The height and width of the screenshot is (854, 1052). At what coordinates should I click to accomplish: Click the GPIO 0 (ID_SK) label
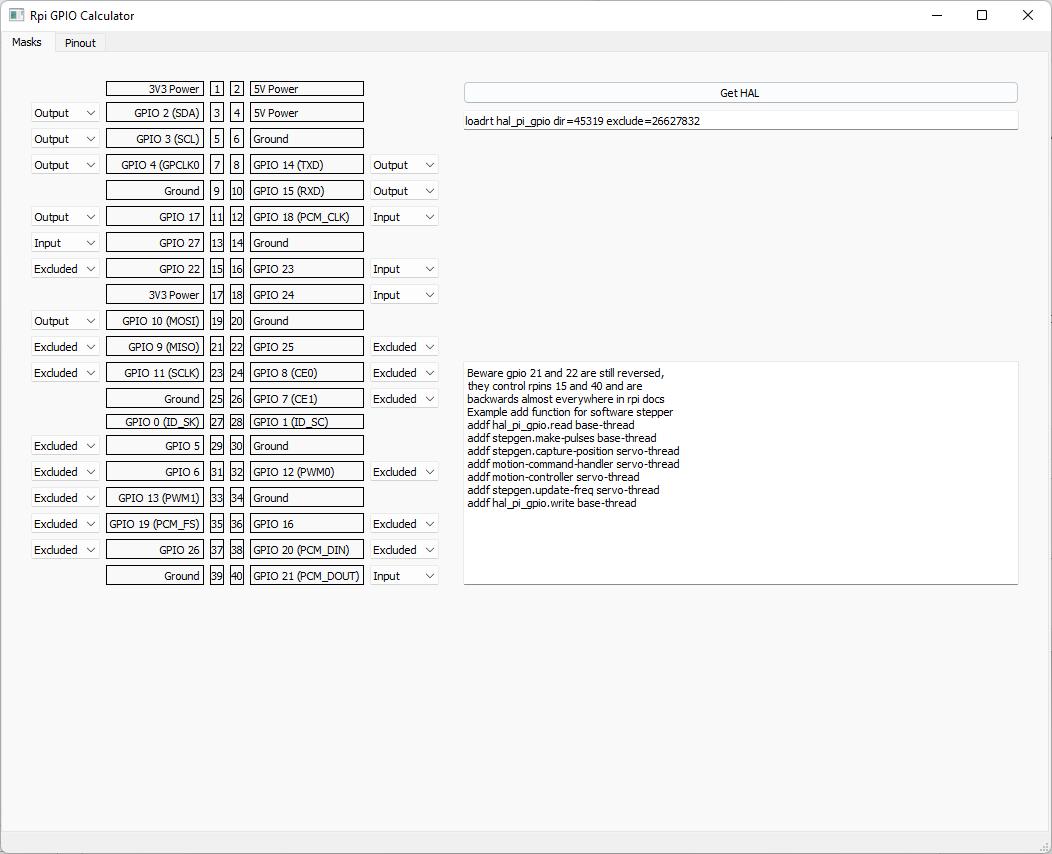(x=155, y=422)
